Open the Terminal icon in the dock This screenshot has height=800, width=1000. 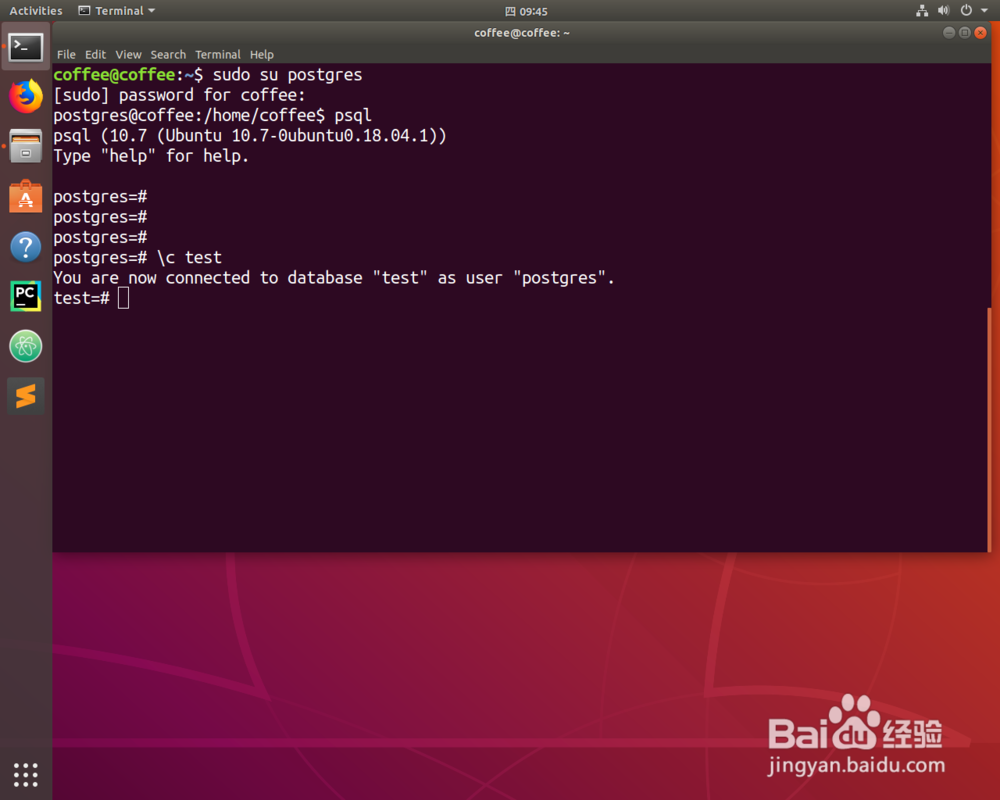point(26,47)
